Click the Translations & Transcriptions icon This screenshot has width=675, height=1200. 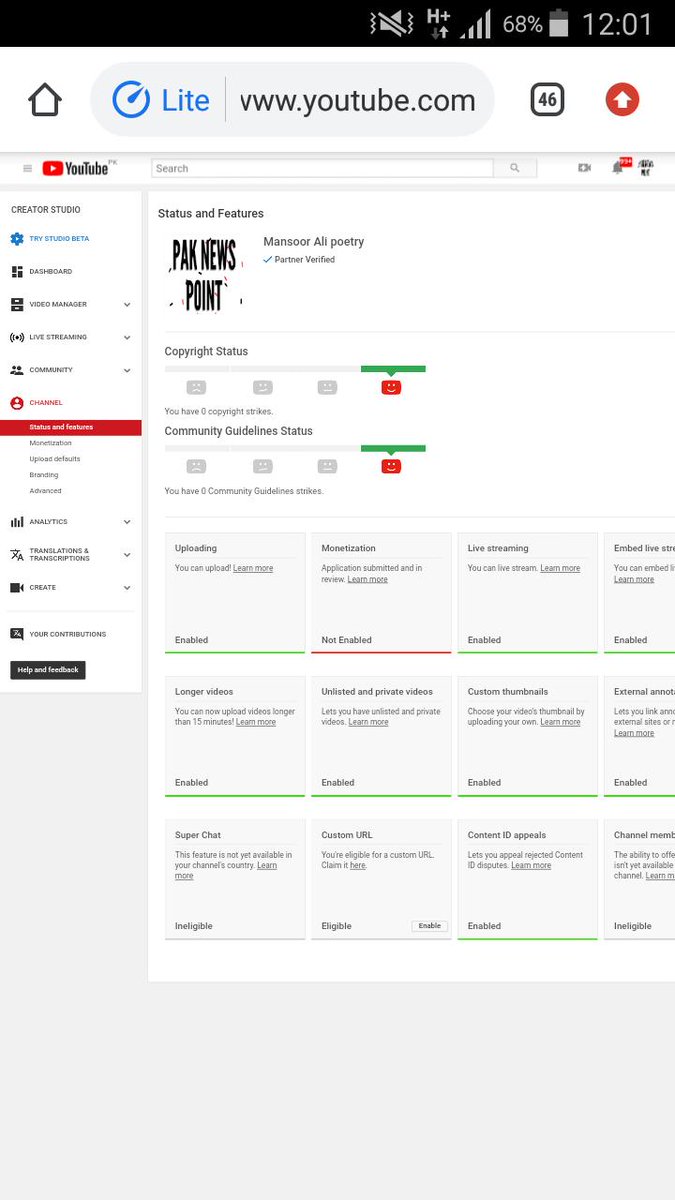(x=17, y=555)
